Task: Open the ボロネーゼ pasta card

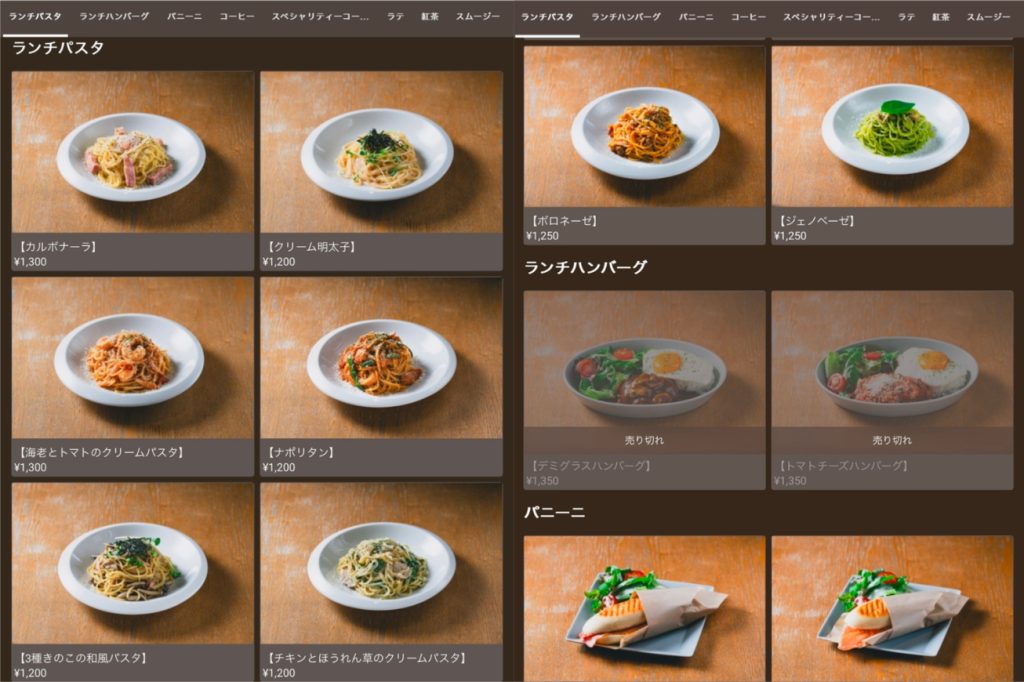Action: click(644, 145)
